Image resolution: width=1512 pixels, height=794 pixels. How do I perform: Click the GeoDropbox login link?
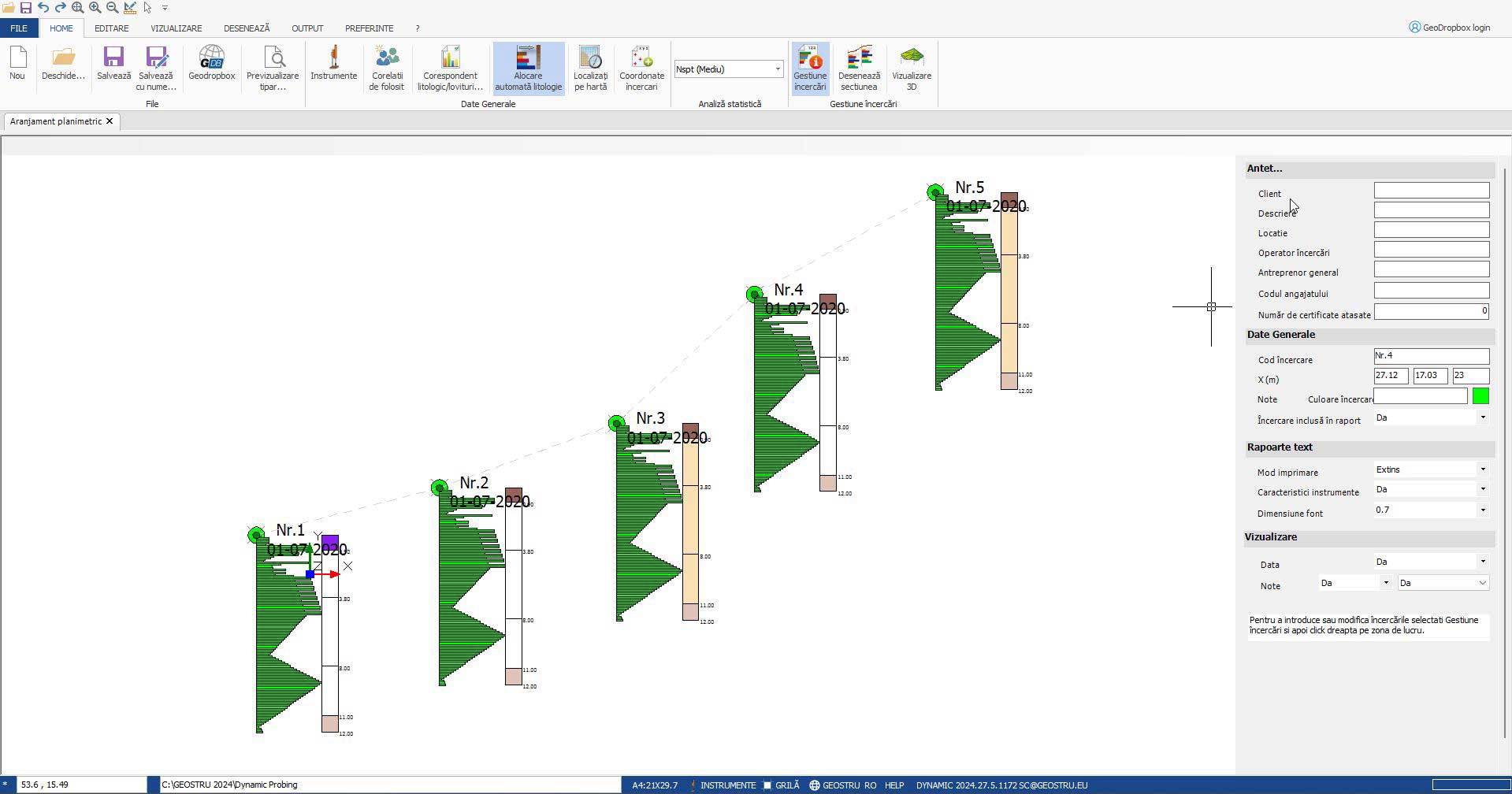pos(1450,28)
